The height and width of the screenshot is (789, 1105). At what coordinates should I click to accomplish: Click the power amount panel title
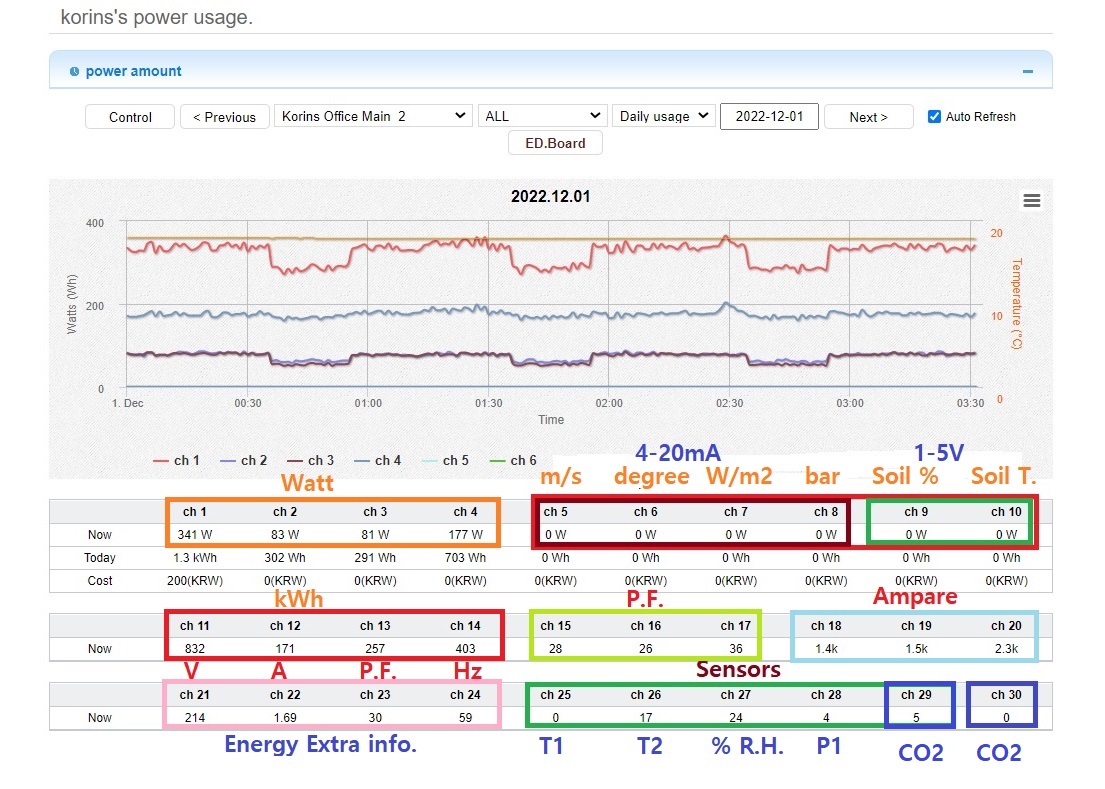[x=133, y=72]
